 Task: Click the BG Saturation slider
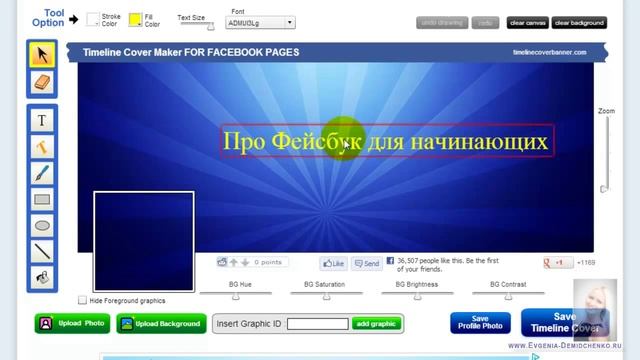pos(327,294)
